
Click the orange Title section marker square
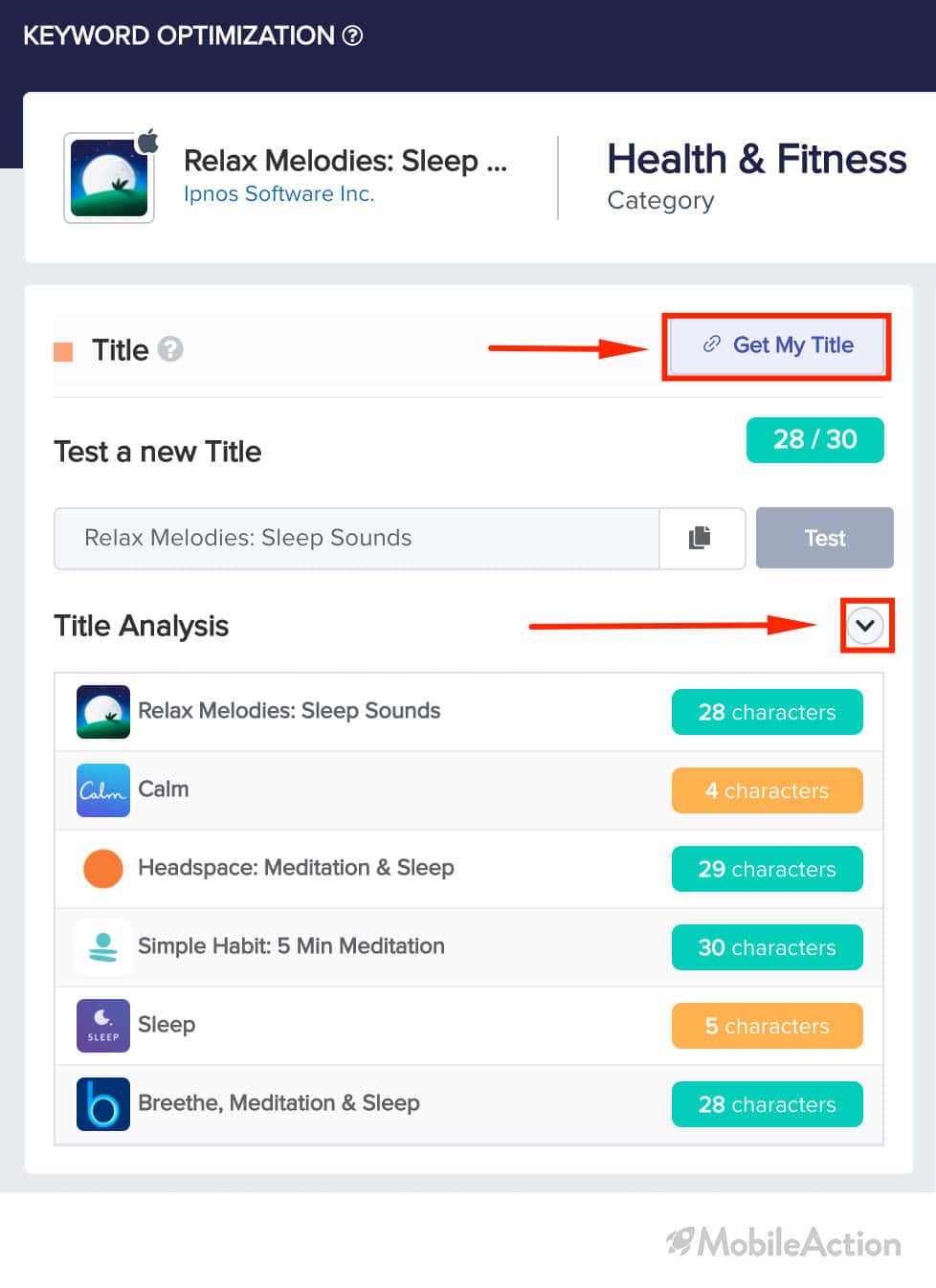[x=63, y=351]
